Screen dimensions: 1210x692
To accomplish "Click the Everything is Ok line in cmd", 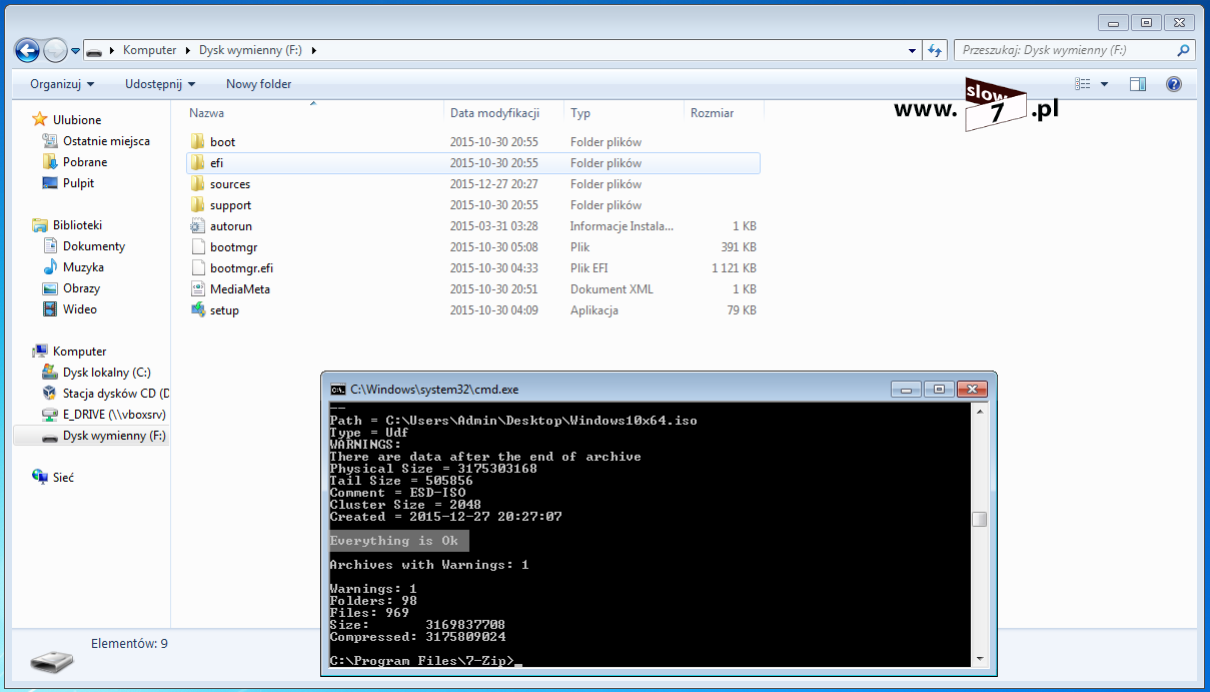I will point(394,541).
